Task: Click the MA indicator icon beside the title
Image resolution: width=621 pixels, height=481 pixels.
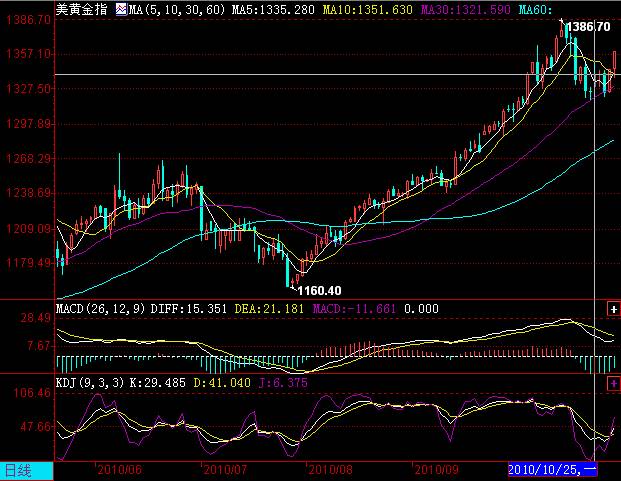Action: coord(121,9)
